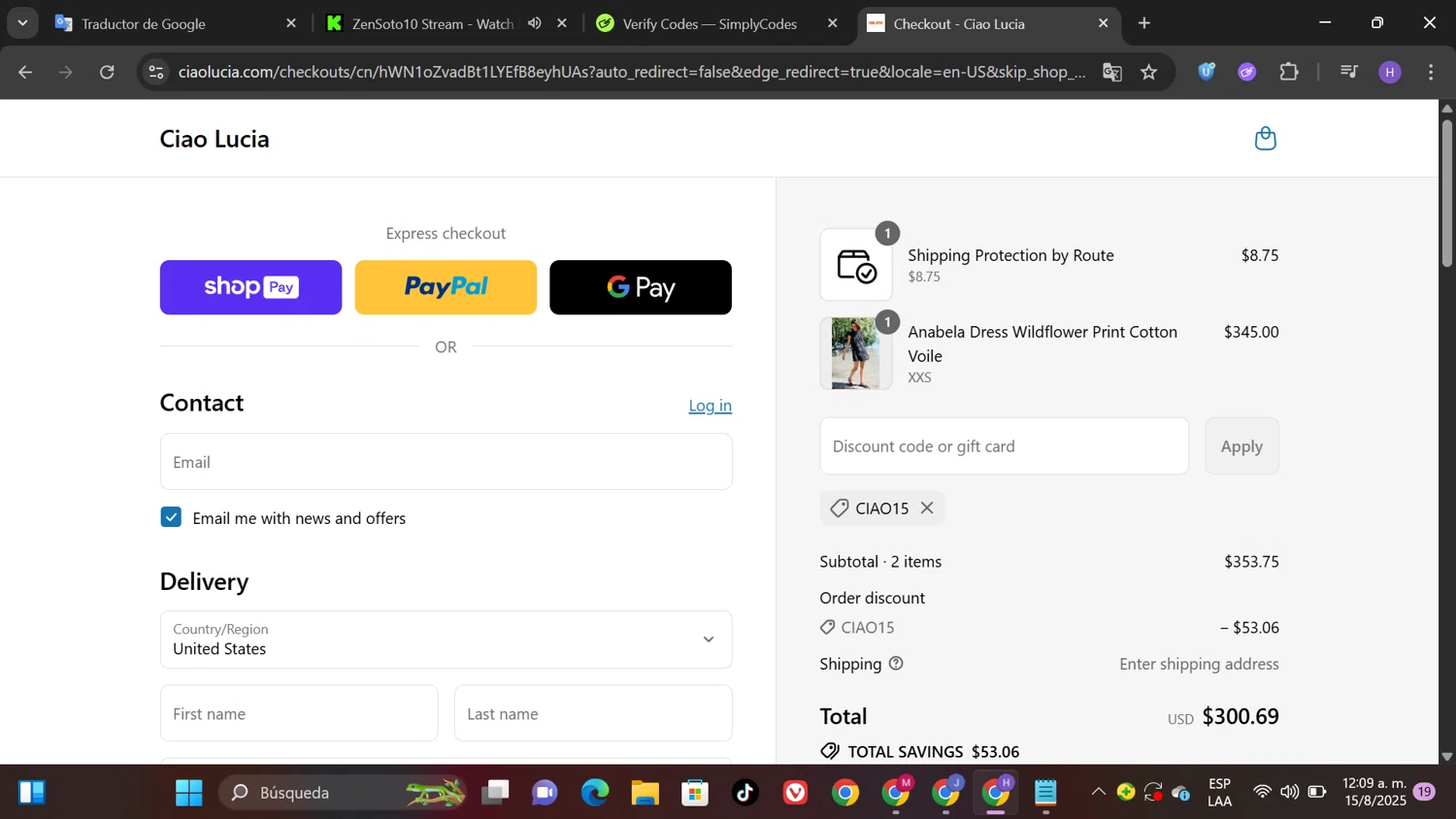Open the media controls icon
1456x819 pixels.
click(x=1348, y=72)
